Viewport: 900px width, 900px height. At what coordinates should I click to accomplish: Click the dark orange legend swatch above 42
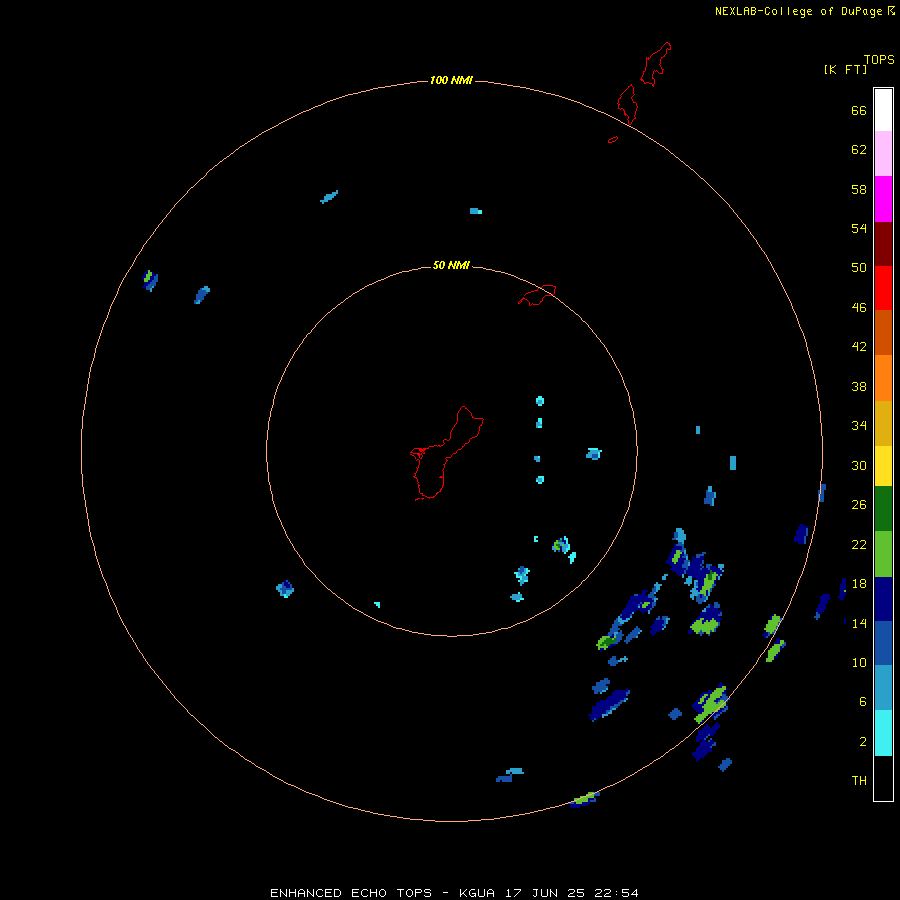pyautogui.click(x=883, y=332)
